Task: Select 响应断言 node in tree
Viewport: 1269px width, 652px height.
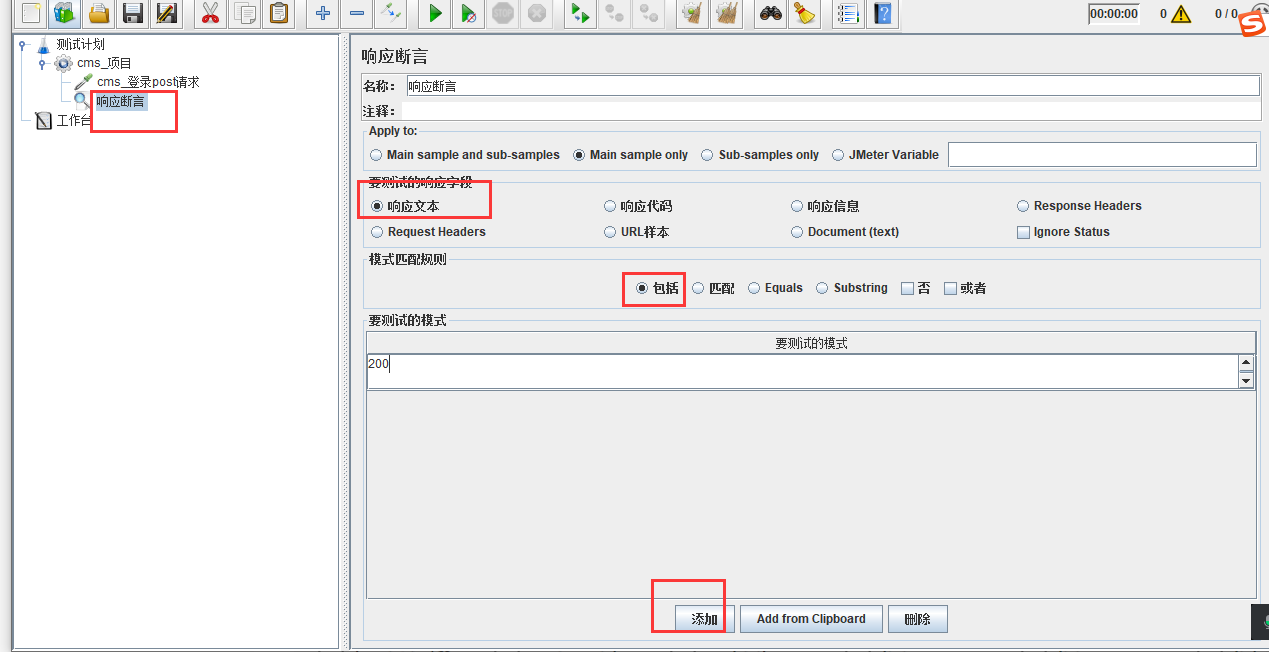Action: [x=121, y=101]
